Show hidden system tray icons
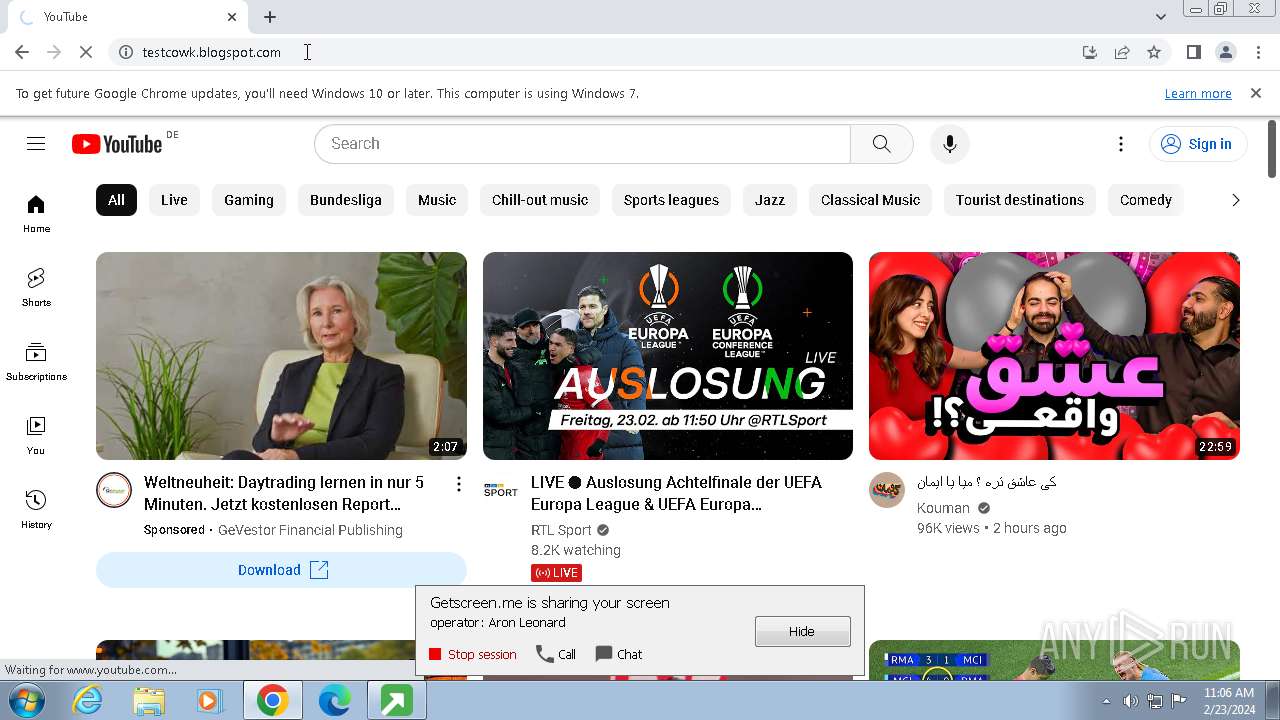This screenshot has width=1280, height=720. pyautogui.click(x=1106, y=701)
